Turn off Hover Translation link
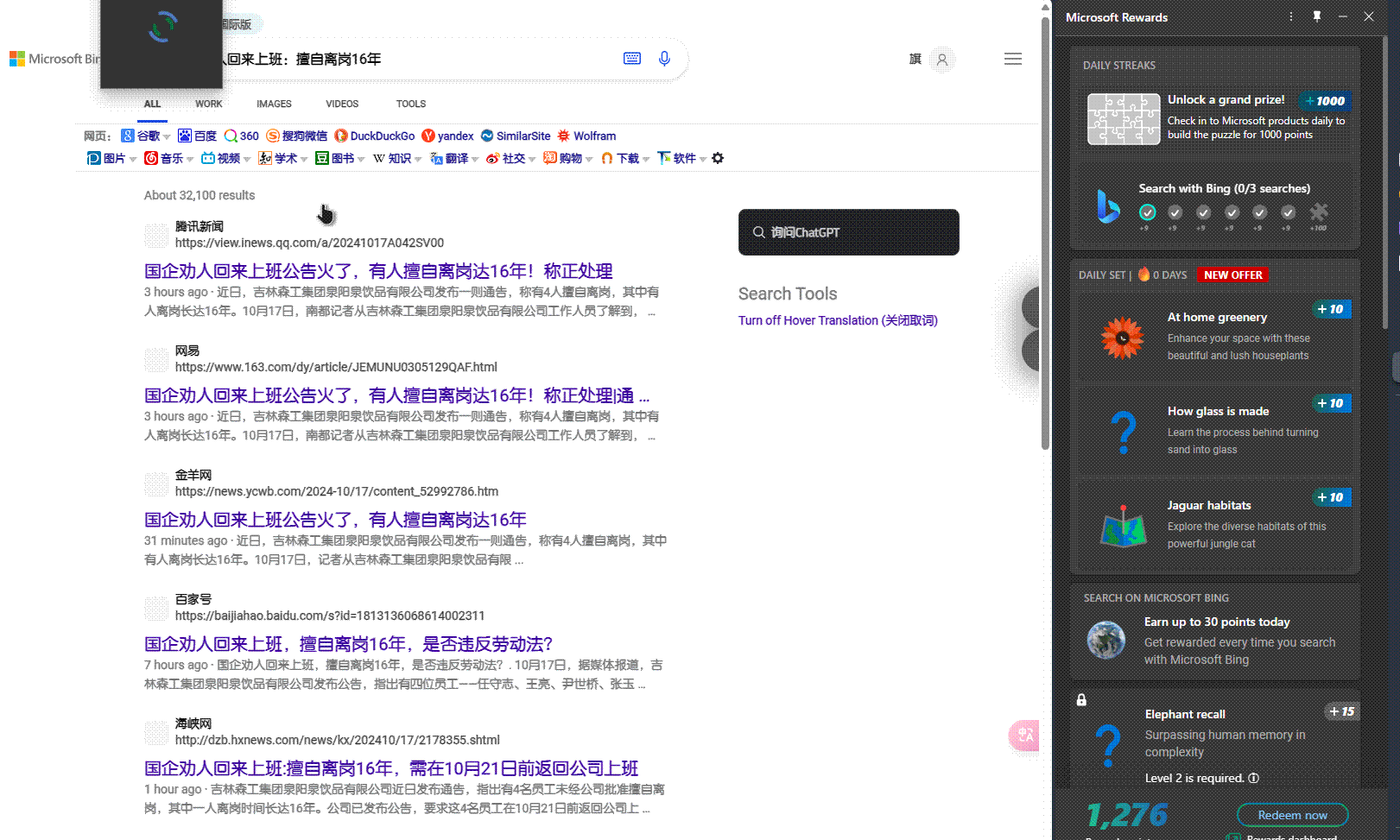Screen dimensions: 1400x840 837,320
